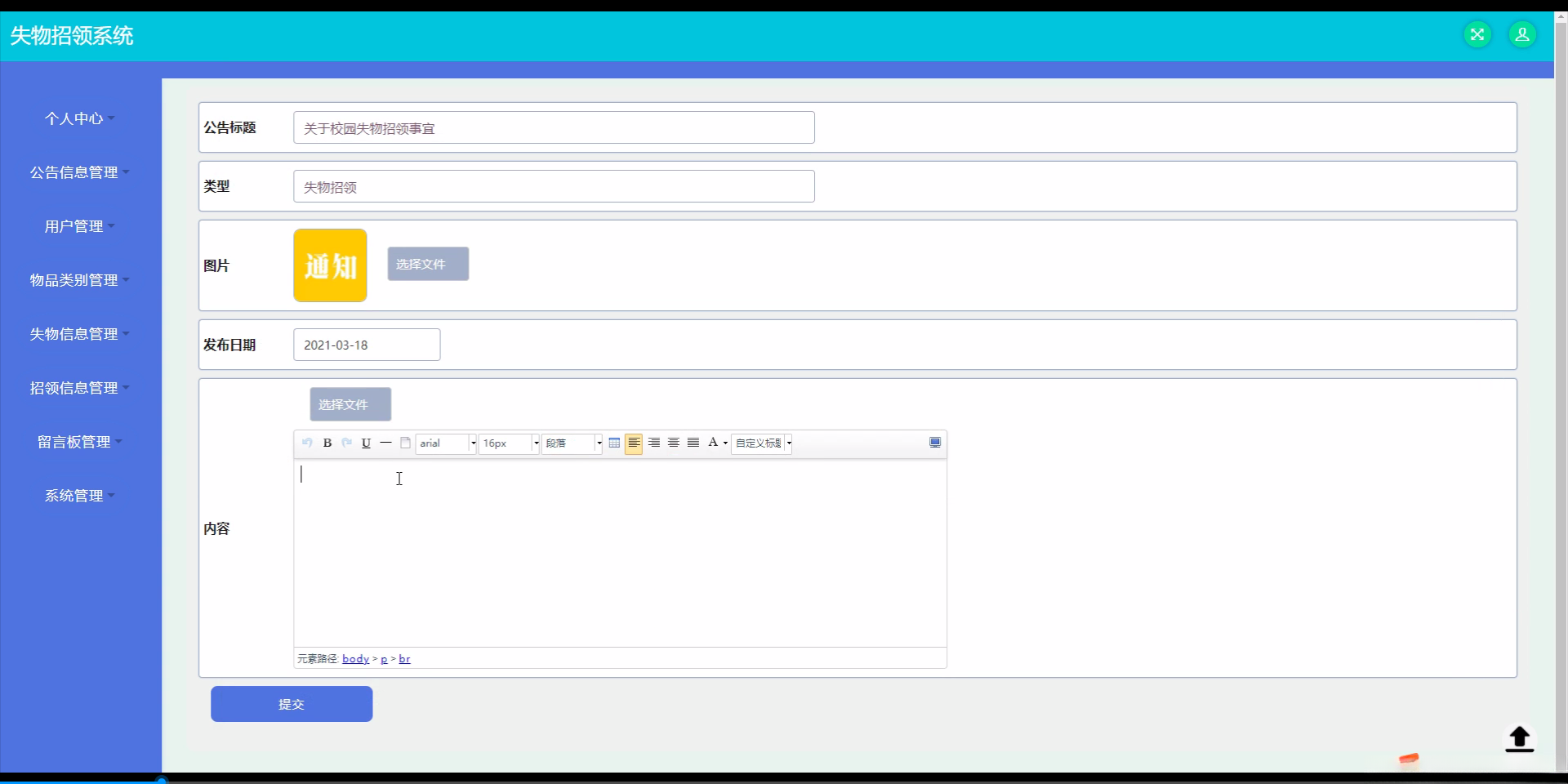This screenshot has height=784, width=1568.
Task: Click the back-to-top arrow icon
Action: [x=1519, y=739]
